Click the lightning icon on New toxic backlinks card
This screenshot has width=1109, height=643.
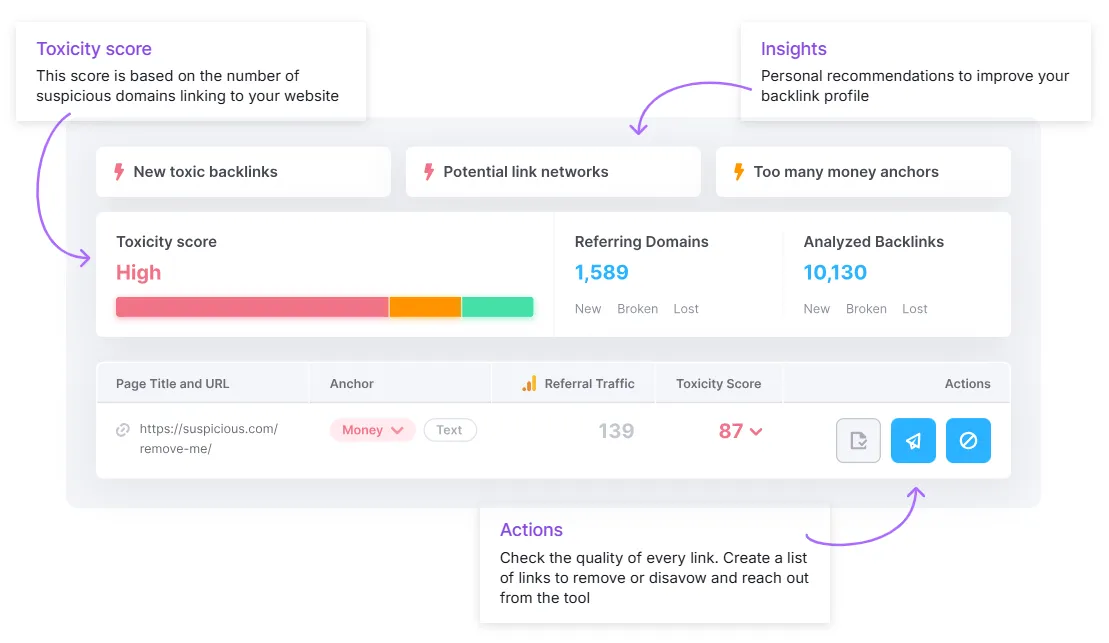point(120,171)
